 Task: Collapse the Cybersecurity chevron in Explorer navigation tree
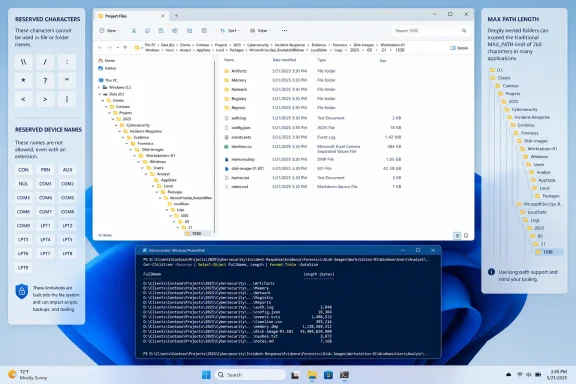pos(116,125)
